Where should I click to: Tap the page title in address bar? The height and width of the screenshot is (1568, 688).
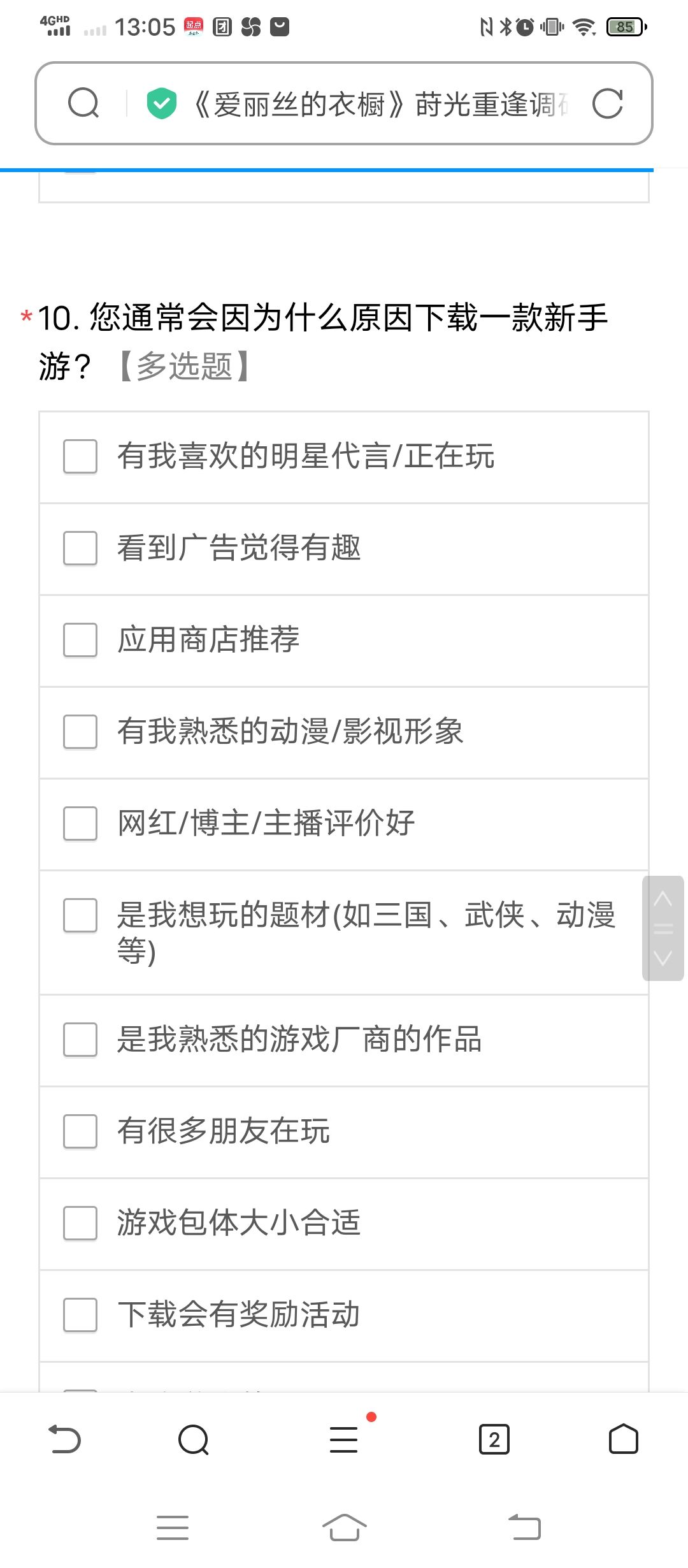pos(380,104)
